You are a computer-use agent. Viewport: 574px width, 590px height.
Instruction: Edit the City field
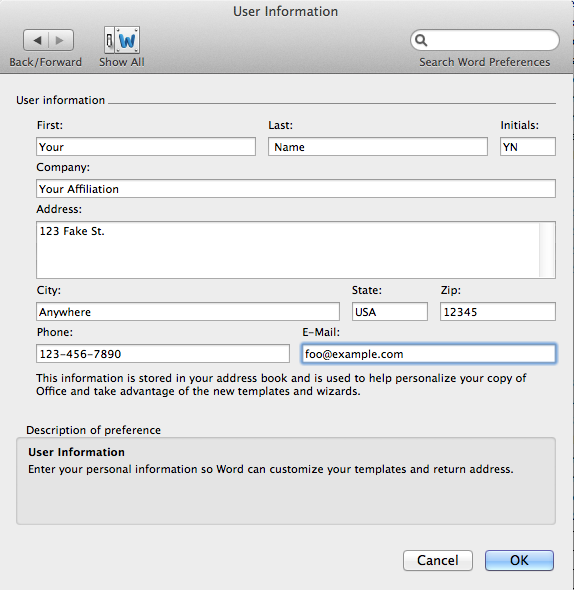188,312
